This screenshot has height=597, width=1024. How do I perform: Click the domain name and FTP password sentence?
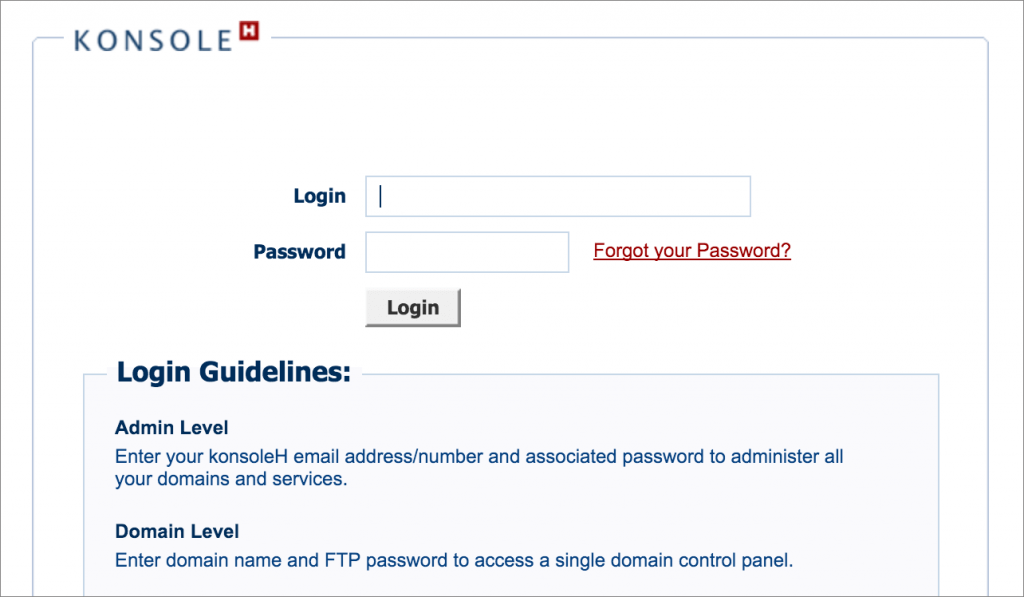(x=454, y=560)
